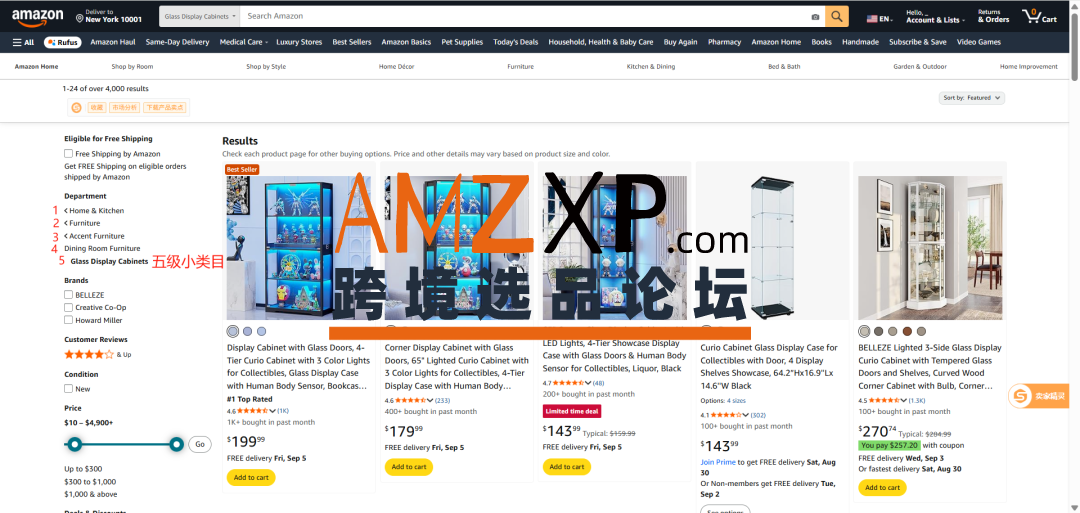Click the Deliver to location pin

[x=80, y=17]
